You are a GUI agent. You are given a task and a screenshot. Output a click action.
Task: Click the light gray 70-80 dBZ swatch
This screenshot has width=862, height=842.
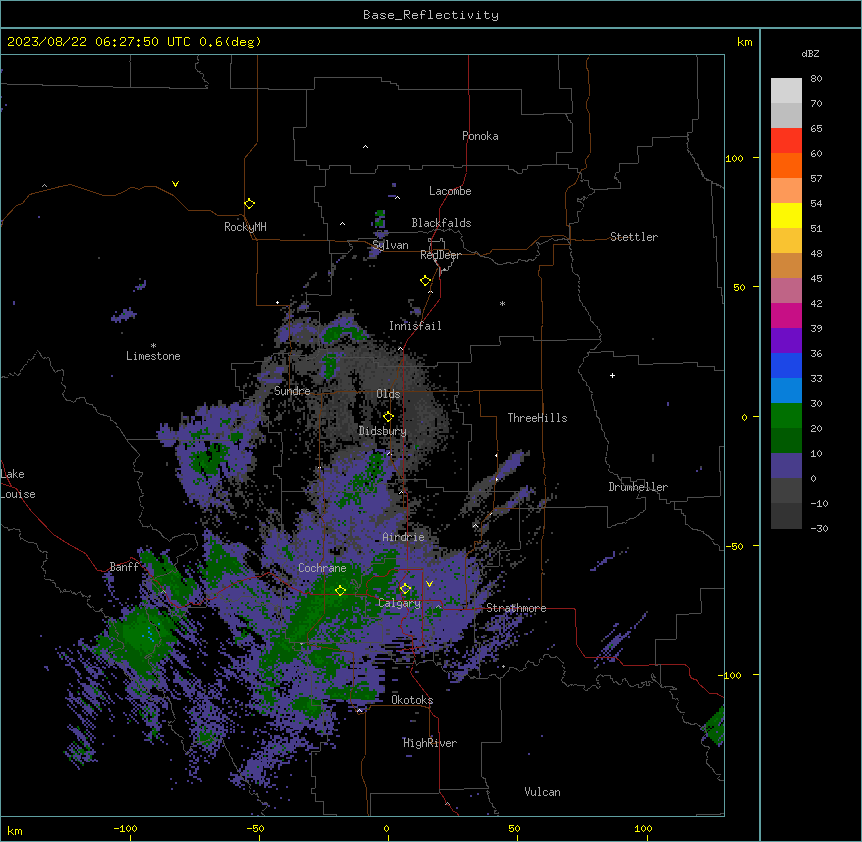(x=786, y=91)
